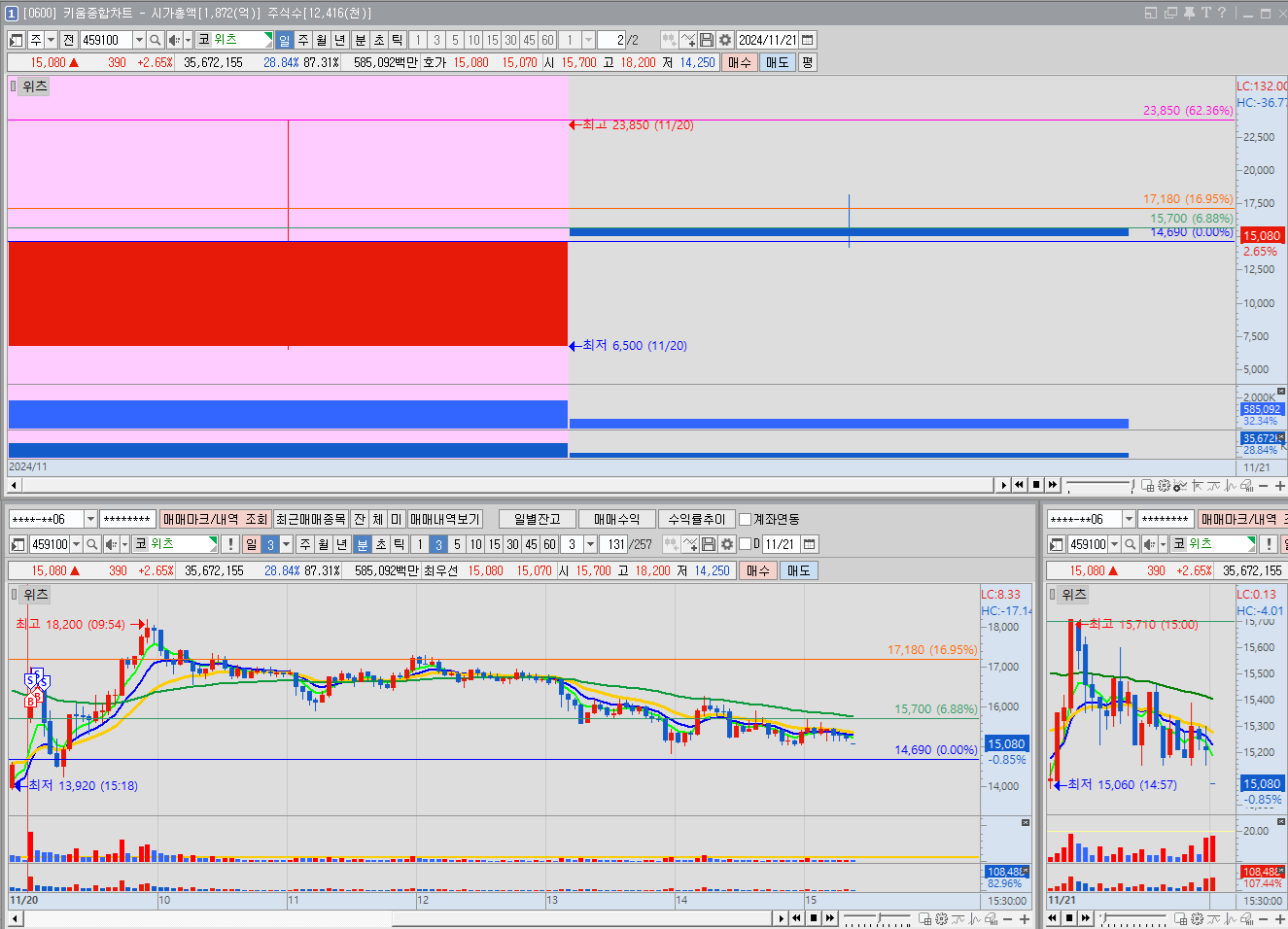Viewport: 1288px width, 929px height.
Task: Select the yearly (년) period in top chart
Action: 340,40
